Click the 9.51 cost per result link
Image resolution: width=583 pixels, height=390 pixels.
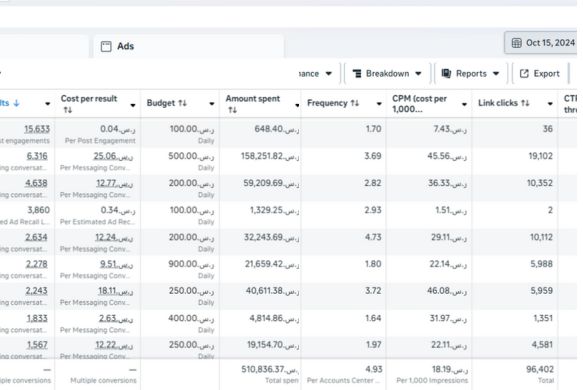pyautogui.click(x=116, y=264)
